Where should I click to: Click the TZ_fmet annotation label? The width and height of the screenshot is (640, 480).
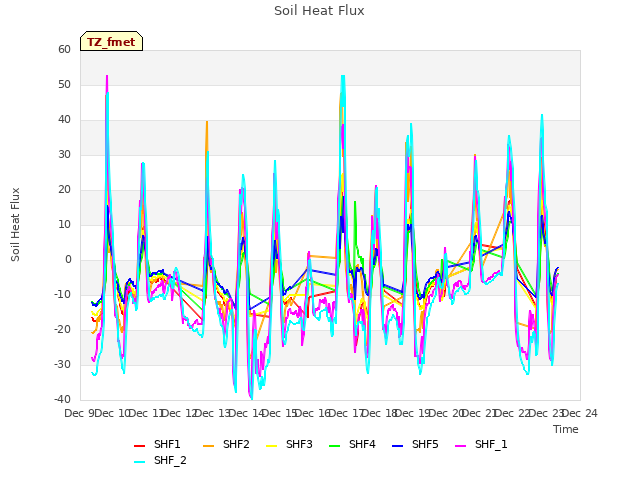pyautogui.click(x=111, y=42)
